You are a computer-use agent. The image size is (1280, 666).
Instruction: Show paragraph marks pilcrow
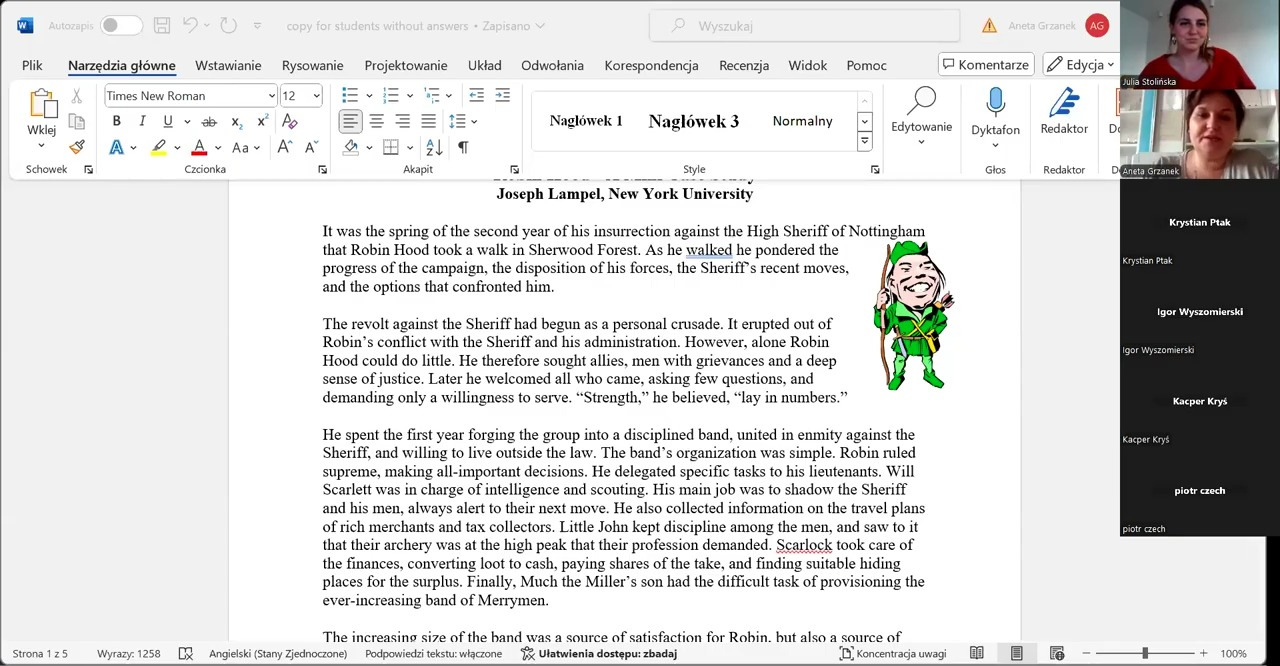pos(463,147)
